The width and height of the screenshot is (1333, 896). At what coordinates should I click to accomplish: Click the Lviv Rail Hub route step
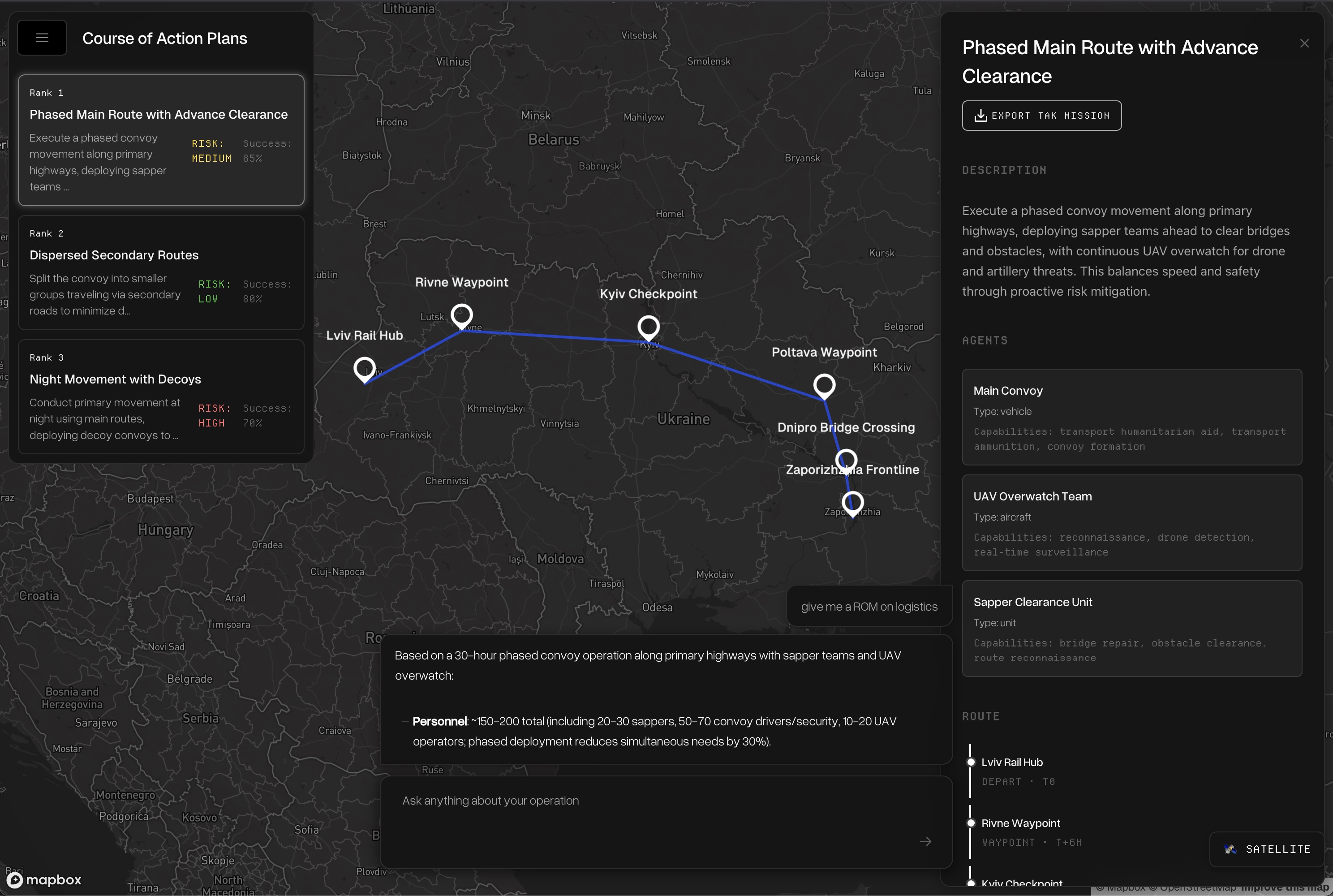(1011, 762)
